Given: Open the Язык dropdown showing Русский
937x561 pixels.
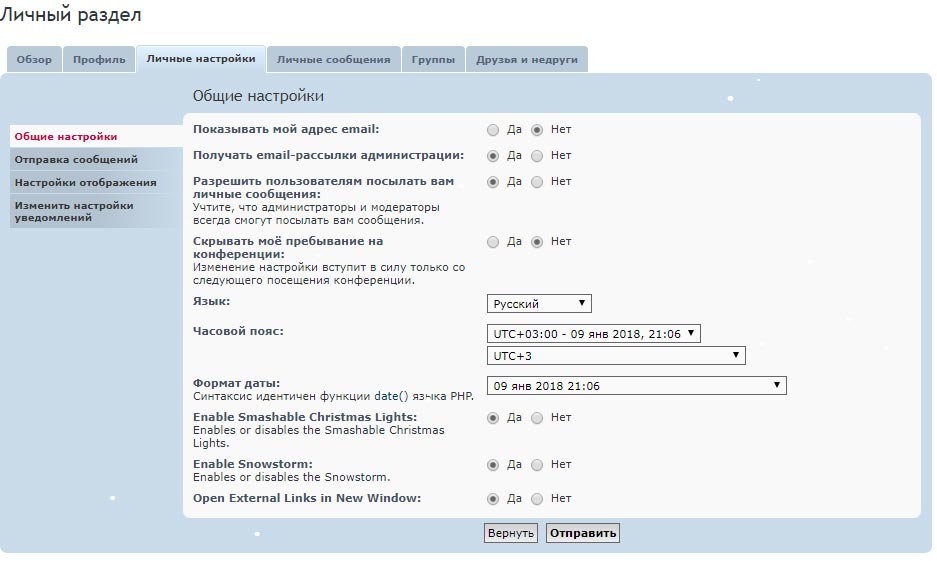Looking at the screenshot, I should tap(540, 304).
